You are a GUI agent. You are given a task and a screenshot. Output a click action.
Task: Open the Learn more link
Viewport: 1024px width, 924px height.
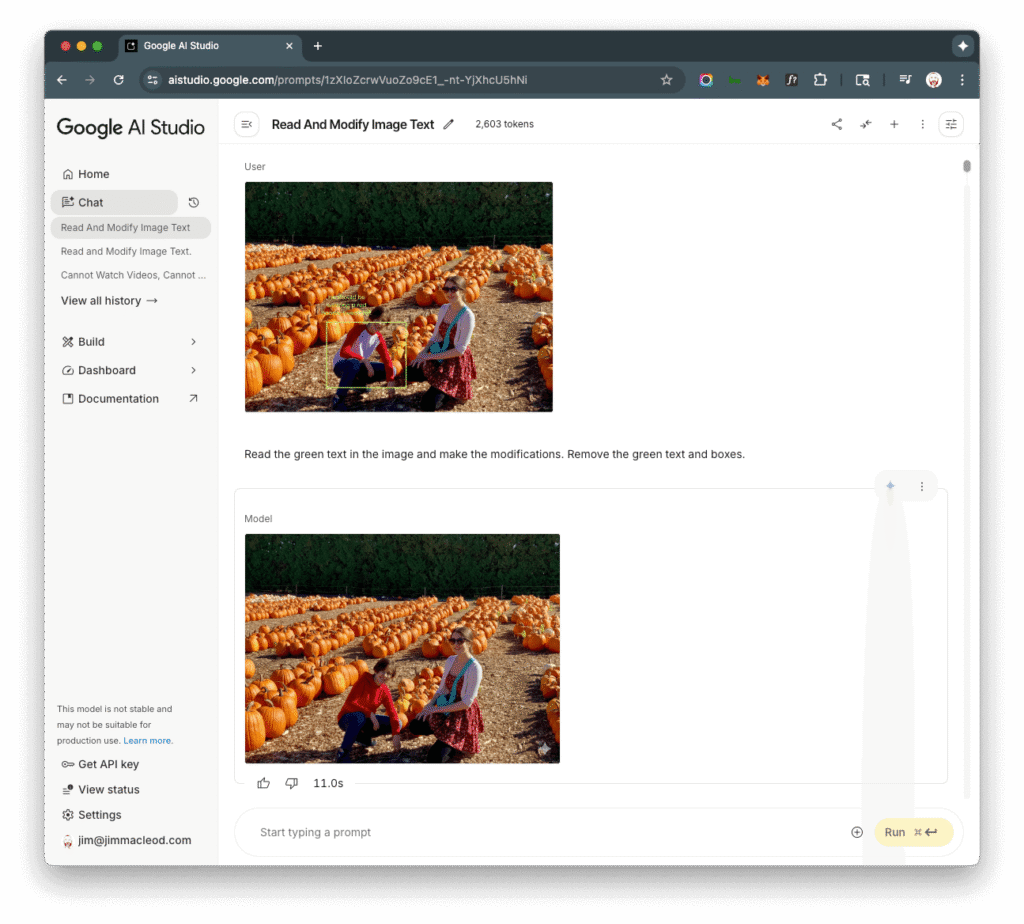pyautogui.click(x=147, y=741)
